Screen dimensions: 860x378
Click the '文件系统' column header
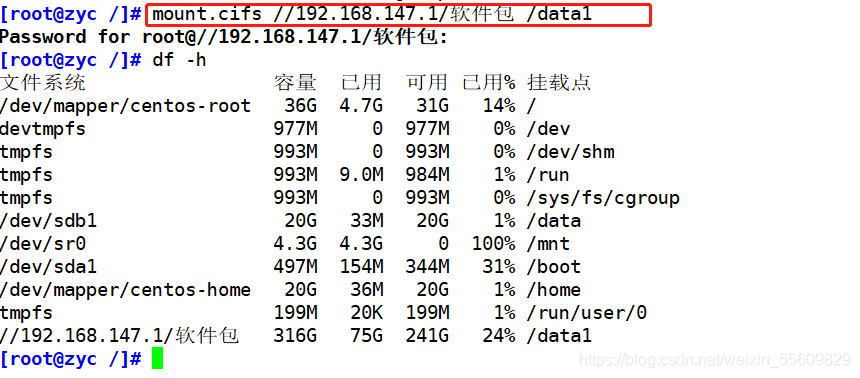[x=43, y=83]
